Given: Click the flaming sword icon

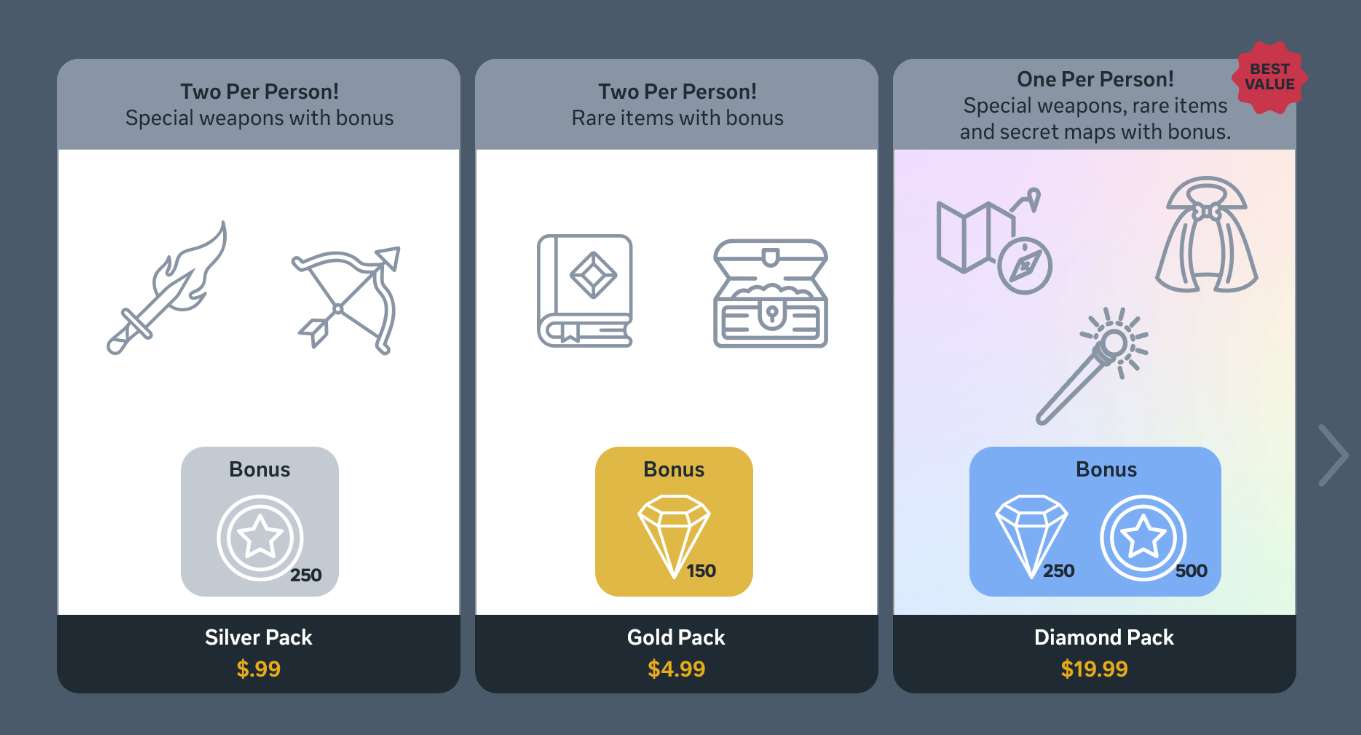Looking at the screenshot, I should point(167,288).
